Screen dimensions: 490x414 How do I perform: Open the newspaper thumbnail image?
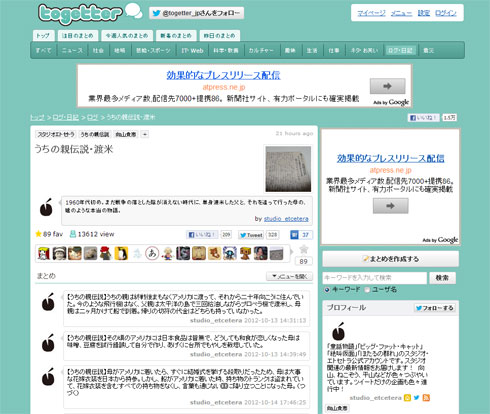pos(288,169)
